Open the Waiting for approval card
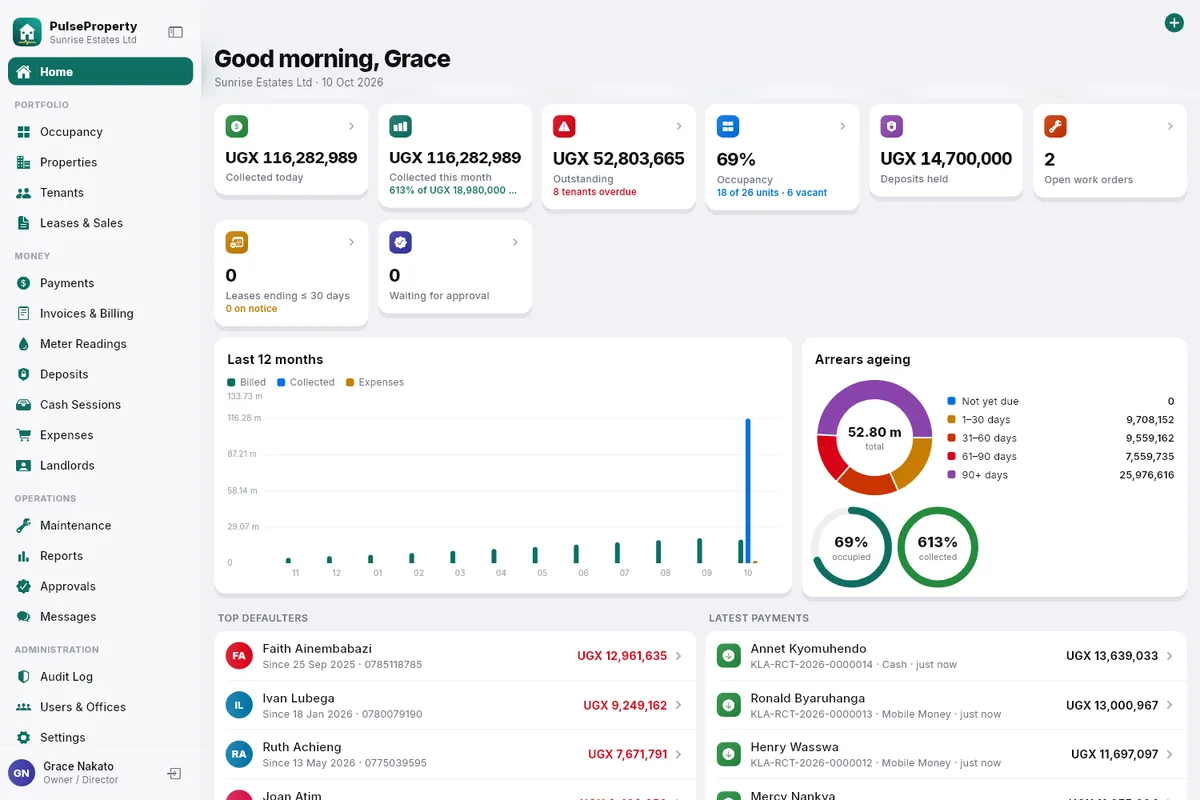The width and height of the screenshot is (1200, 800). pyautogui.click(x=455, y=268)
